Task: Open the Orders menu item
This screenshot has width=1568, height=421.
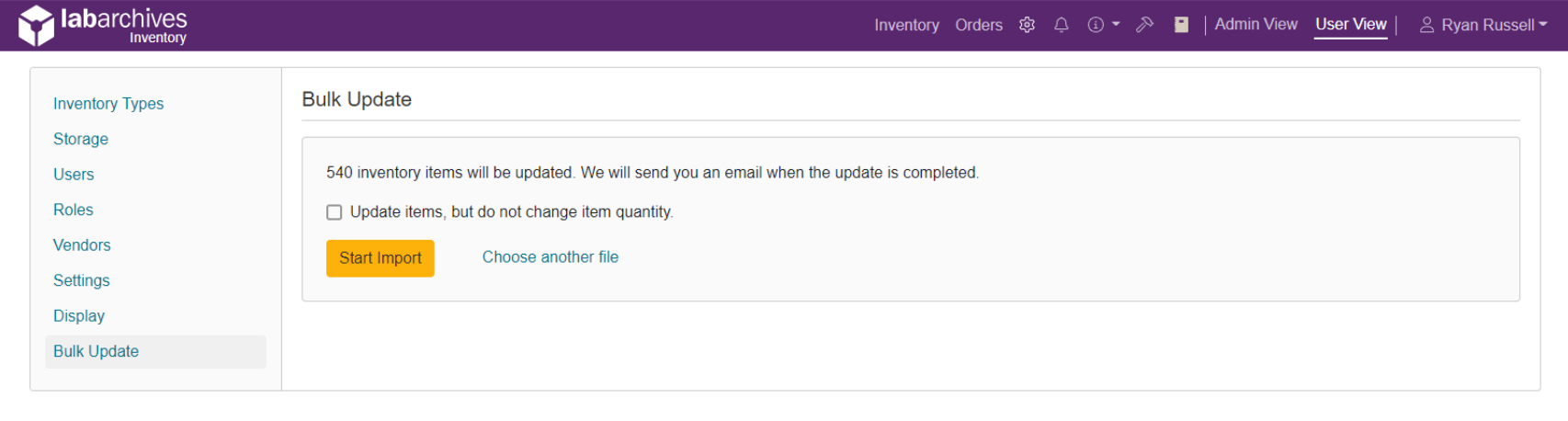Action: pos(979,25)
